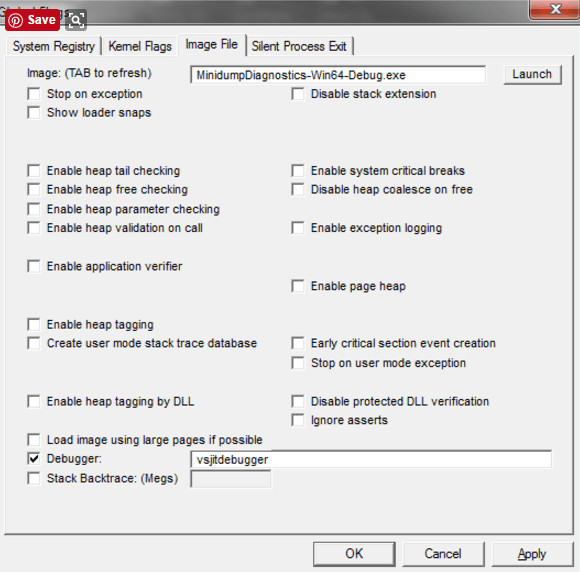Check Disable heap coalesce on free
580x572 pixels.
298,189
